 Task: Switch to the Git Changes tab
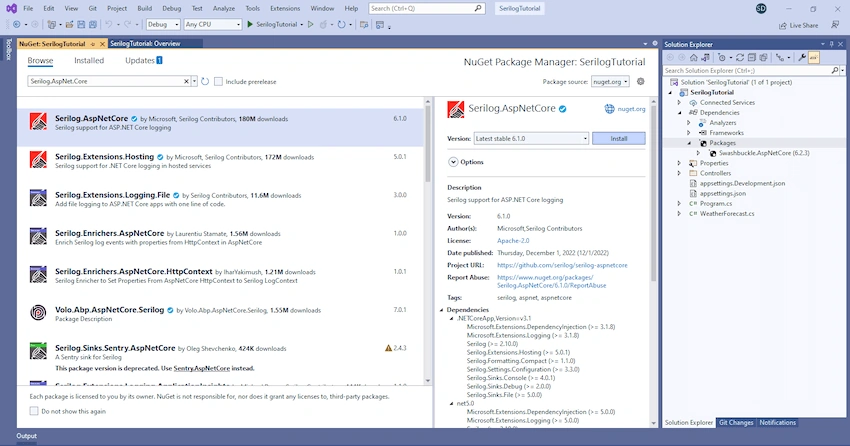coord(736,423)
